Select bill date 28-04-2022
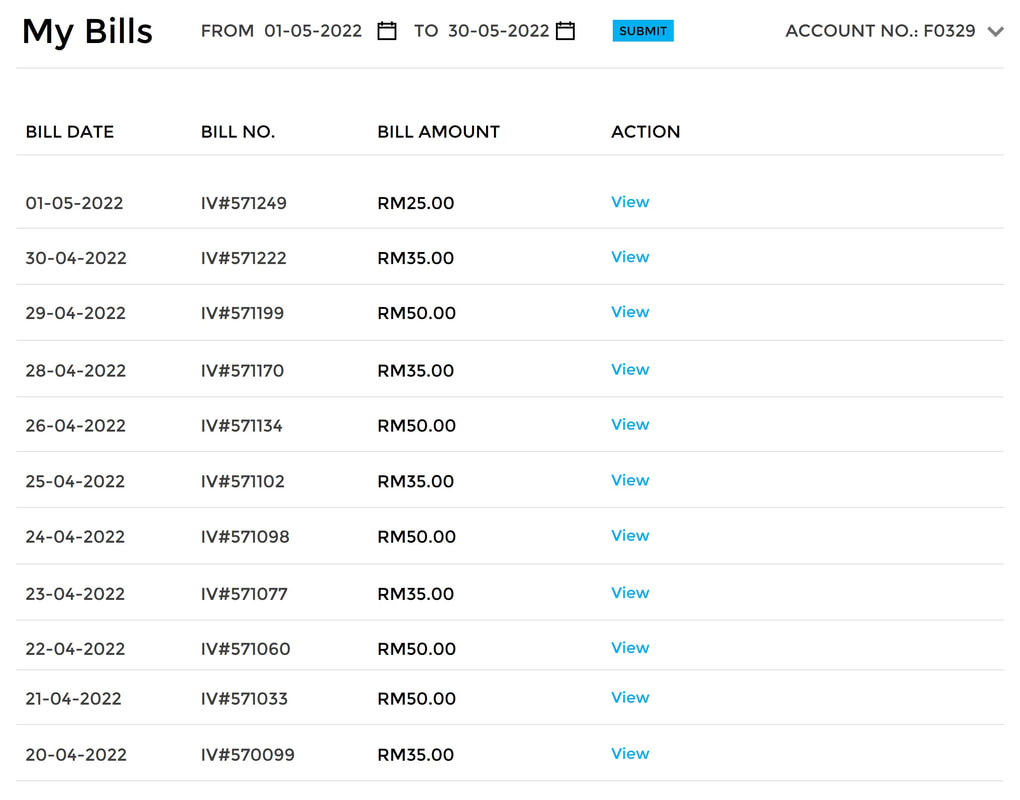Screen dimensions: 1020x800 click(75, 371)
